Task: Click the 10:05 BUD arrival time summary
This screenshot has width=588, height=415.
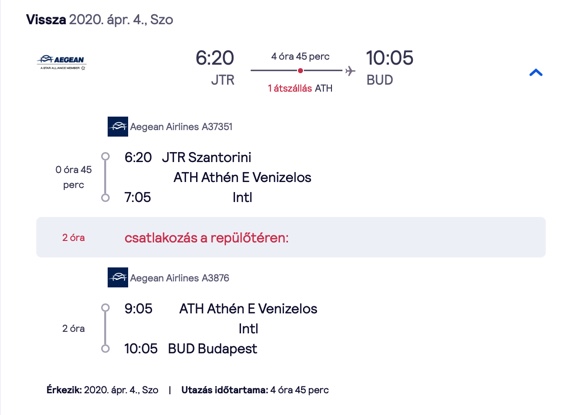Action: [390, 68]
